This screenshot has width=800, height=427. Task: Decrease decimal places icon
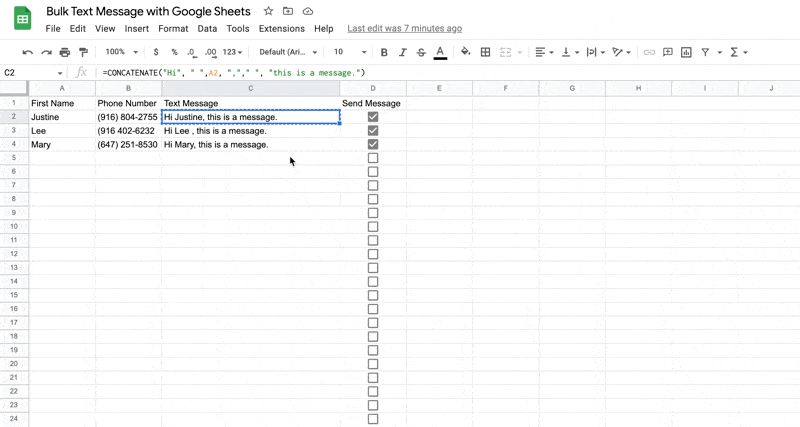(191, 52)
